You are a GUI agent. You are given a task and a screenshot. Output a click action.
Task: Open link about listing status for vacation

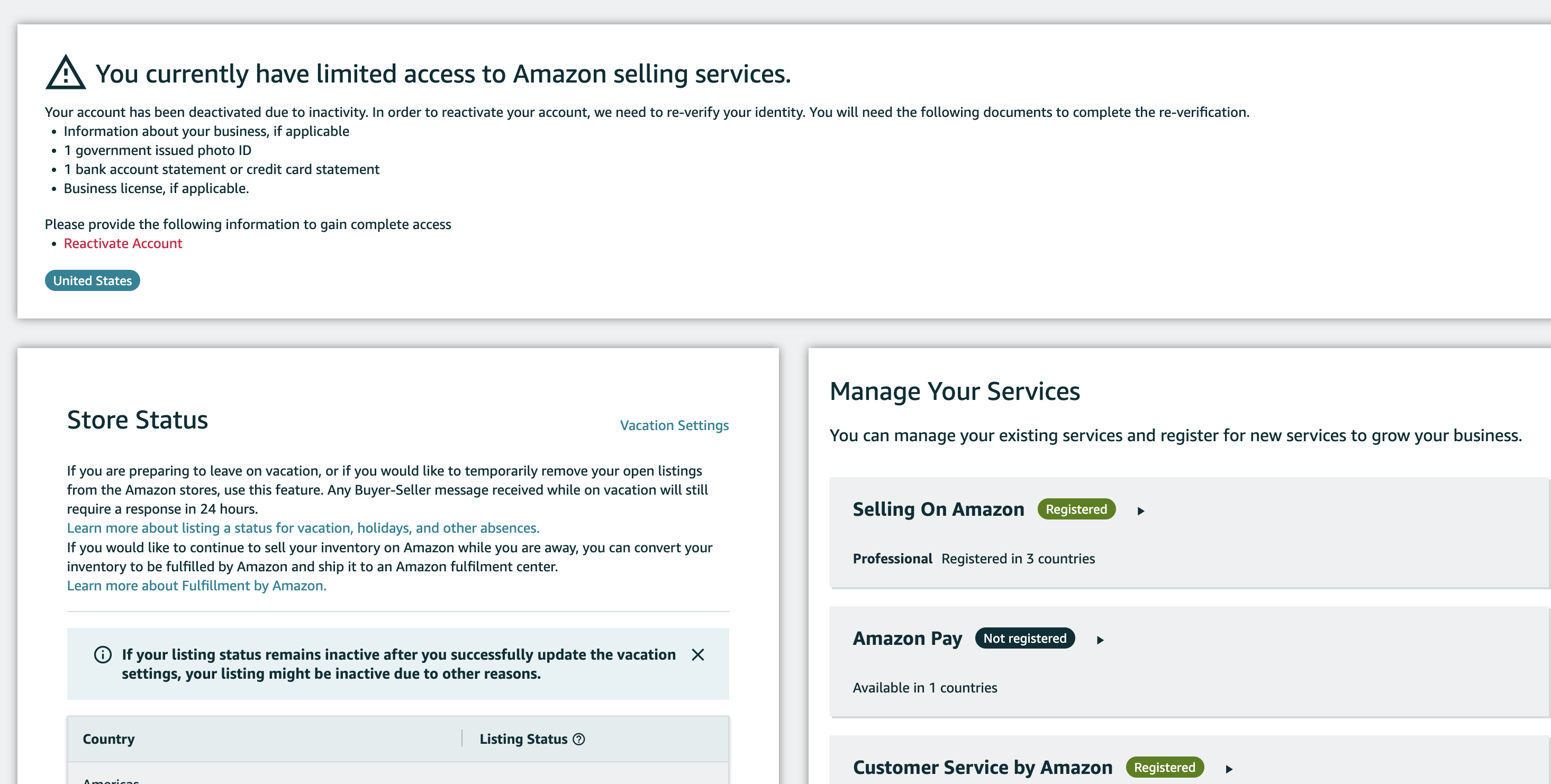[303, 527]
